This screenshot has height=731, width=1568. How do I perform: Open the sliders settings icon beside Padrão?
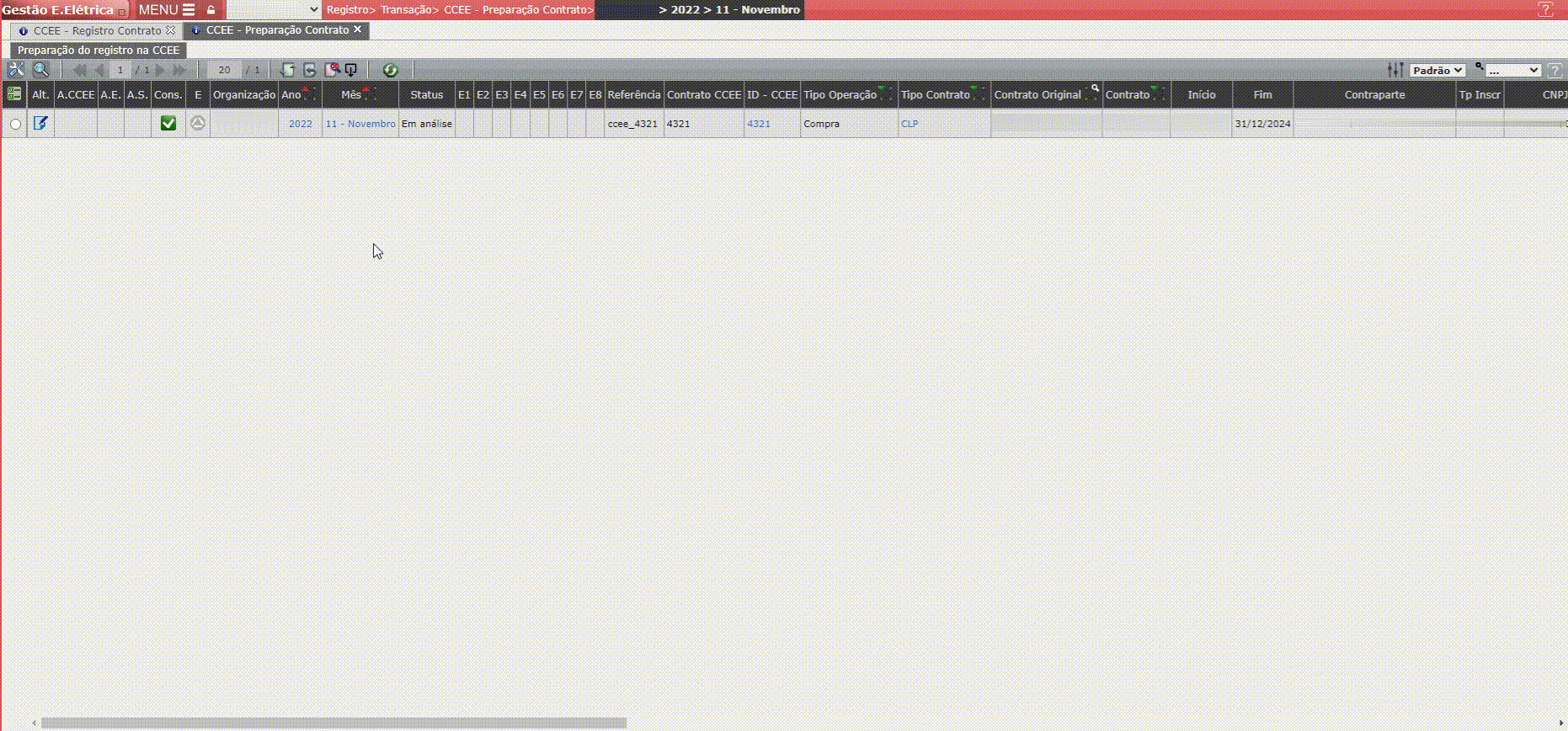point(1395,70)
